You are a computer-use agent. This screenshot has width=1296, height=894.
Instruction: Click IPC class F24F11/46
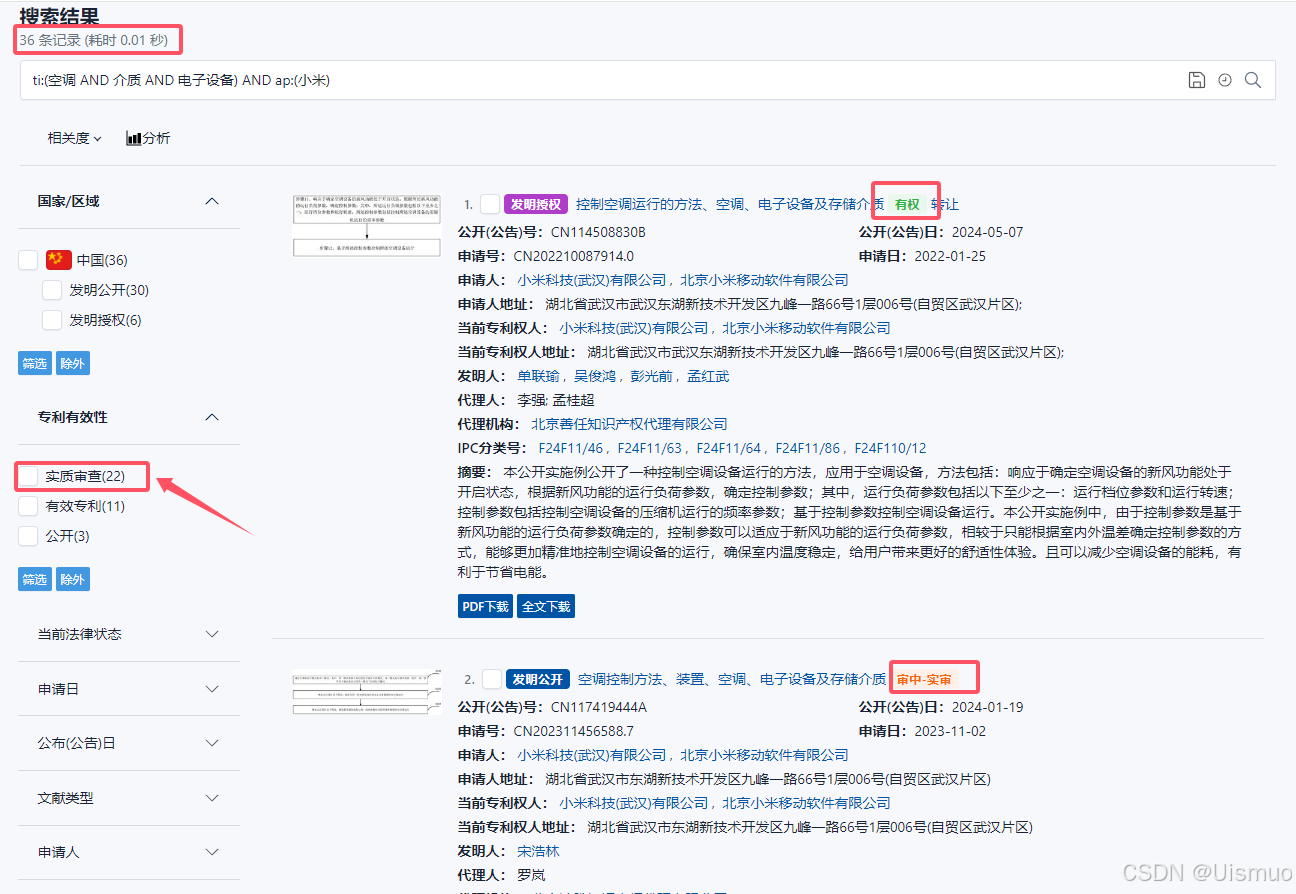tap(571, 448)
